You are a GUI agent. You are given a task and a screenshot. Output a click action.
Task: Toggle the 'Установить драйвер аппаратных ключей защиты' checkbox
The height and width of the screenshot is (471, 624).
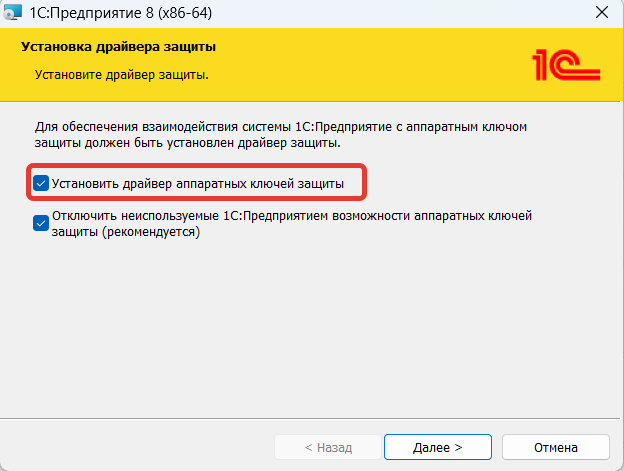pos(41,183)
